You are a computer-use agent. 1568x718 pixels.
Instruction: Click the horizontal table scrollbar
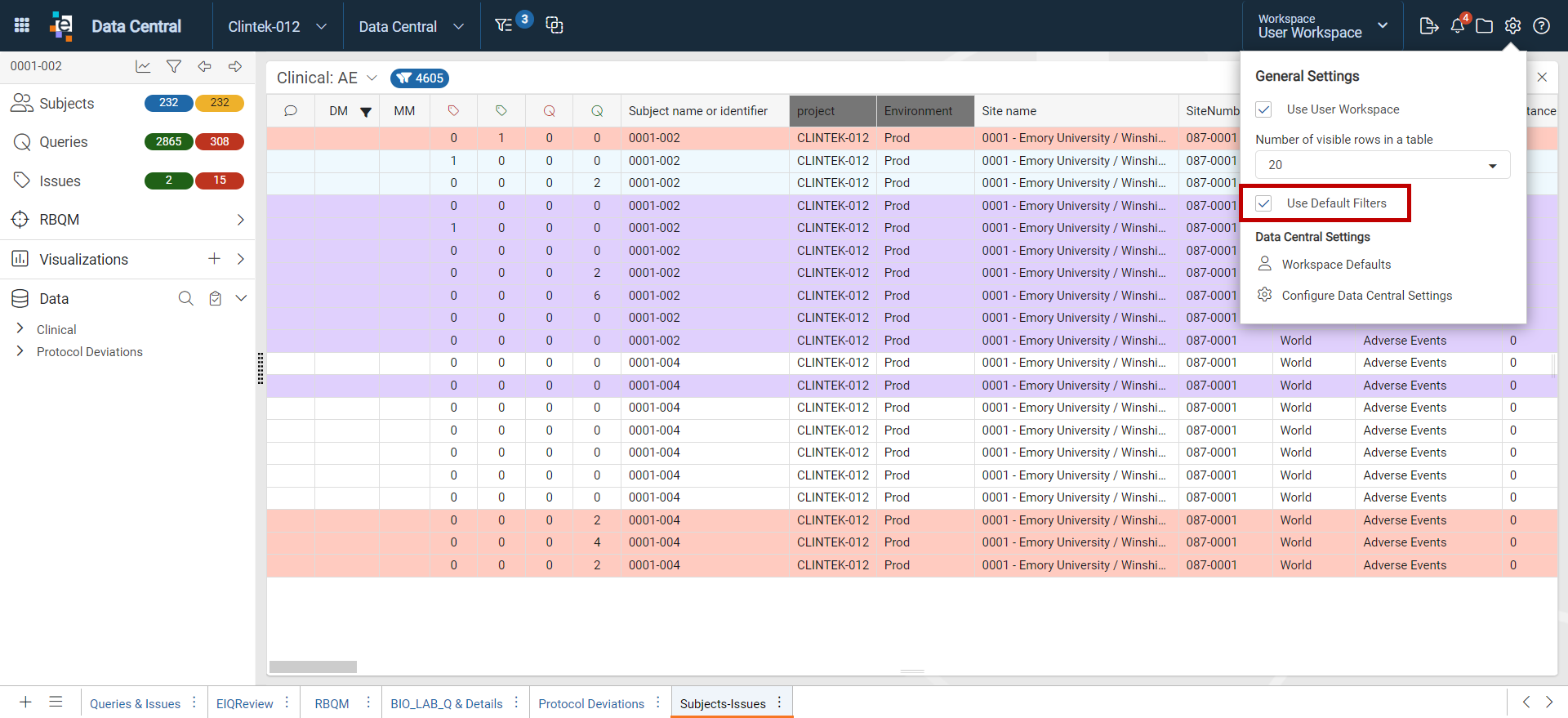(x=313, y=667)
